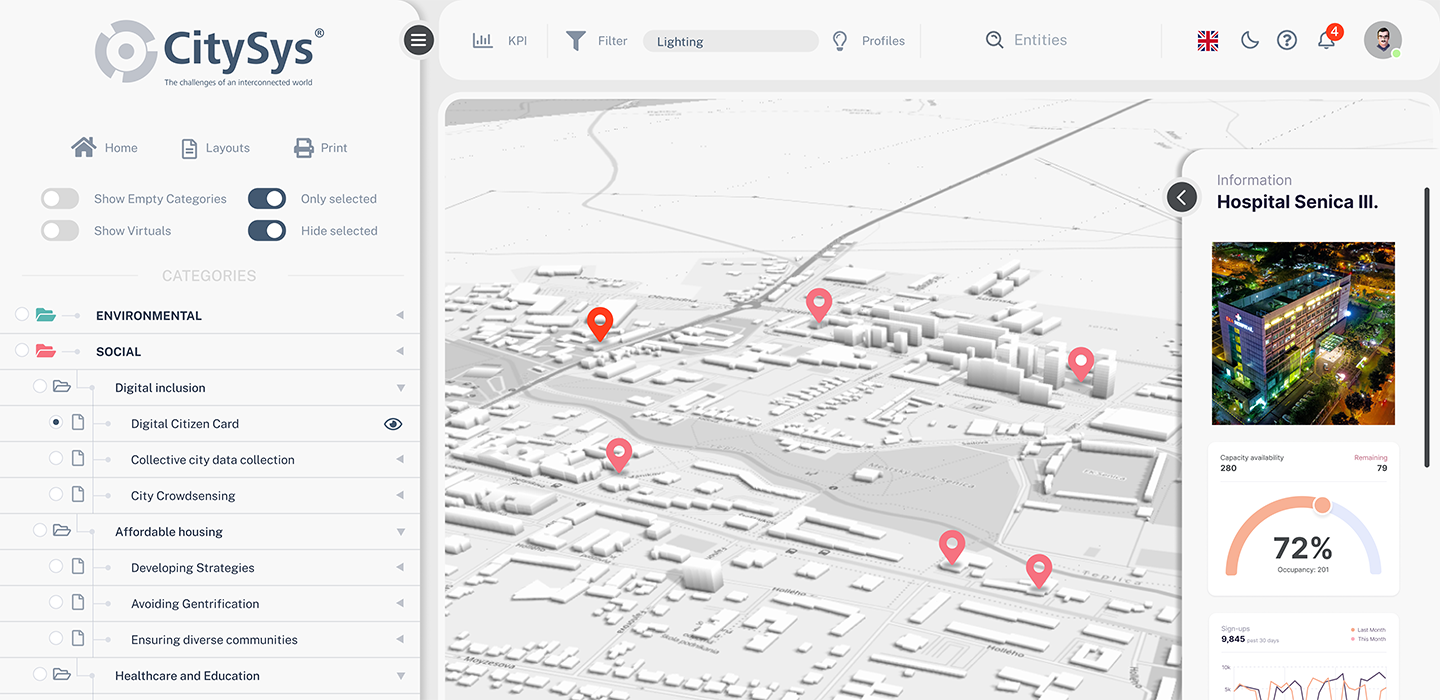Collapse the Digital inclusion arrow

pos(401,388)
